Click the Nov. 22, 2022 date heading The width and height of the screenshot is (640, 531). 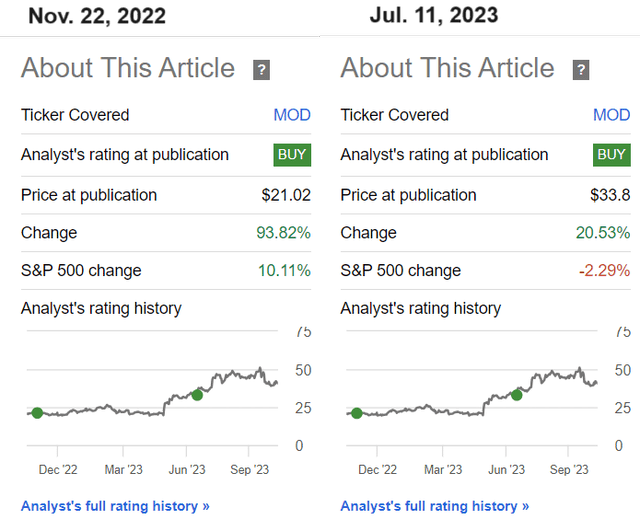click(x=97, y=17)
